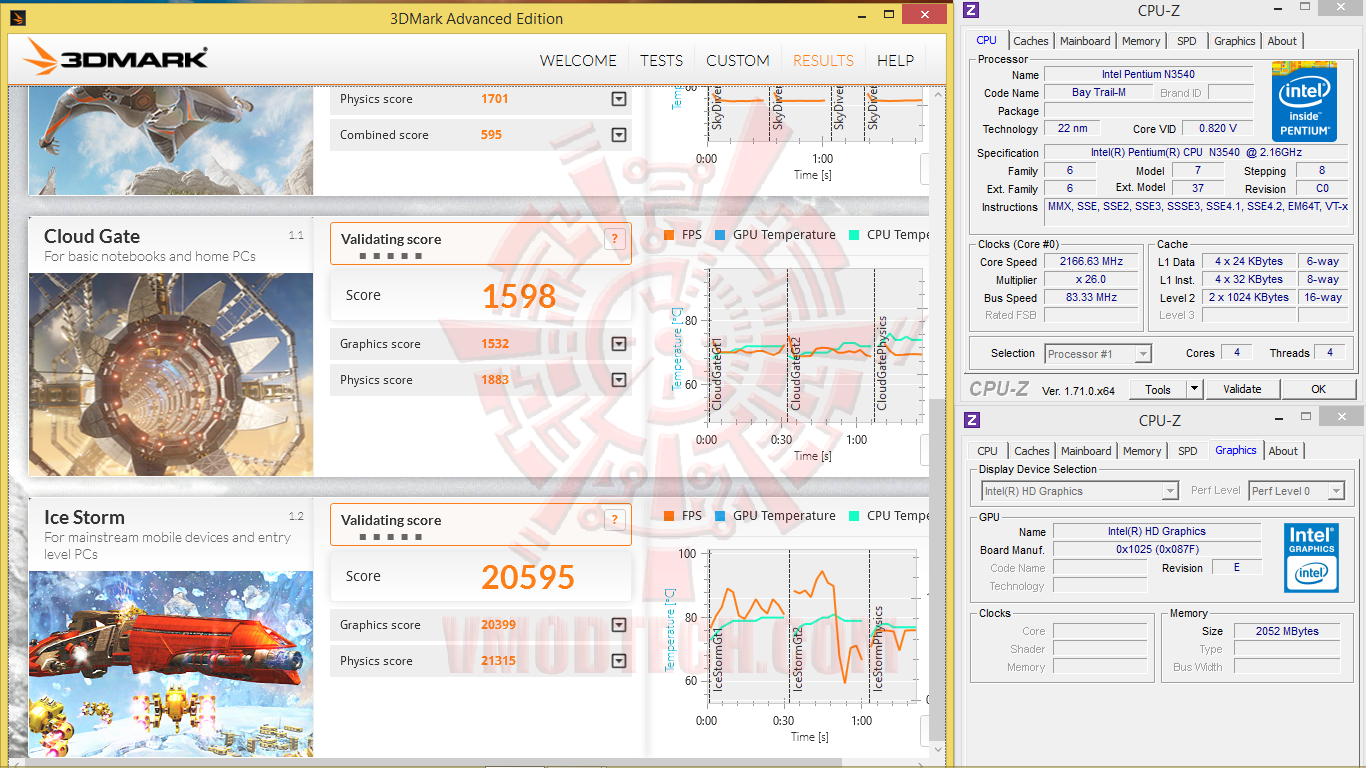Switch to Memory tab in the CPU-Z processor window
Screen dimensions: 1366x768
pos(1141,41)
